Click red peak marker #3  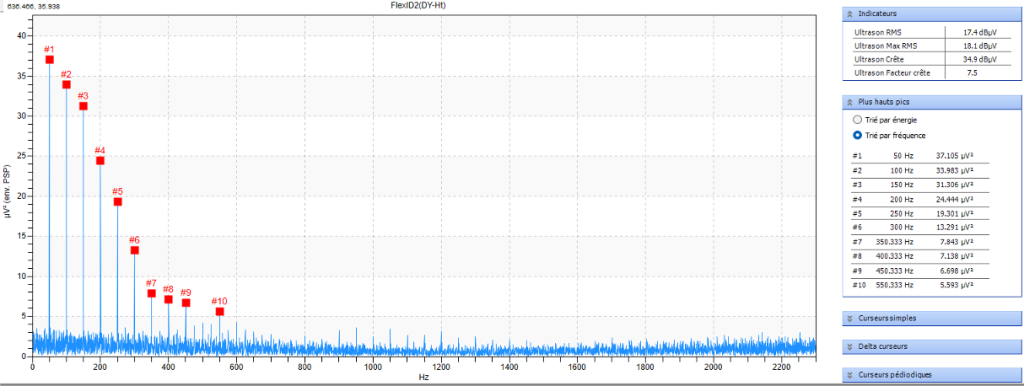click(x=83, y=106)
